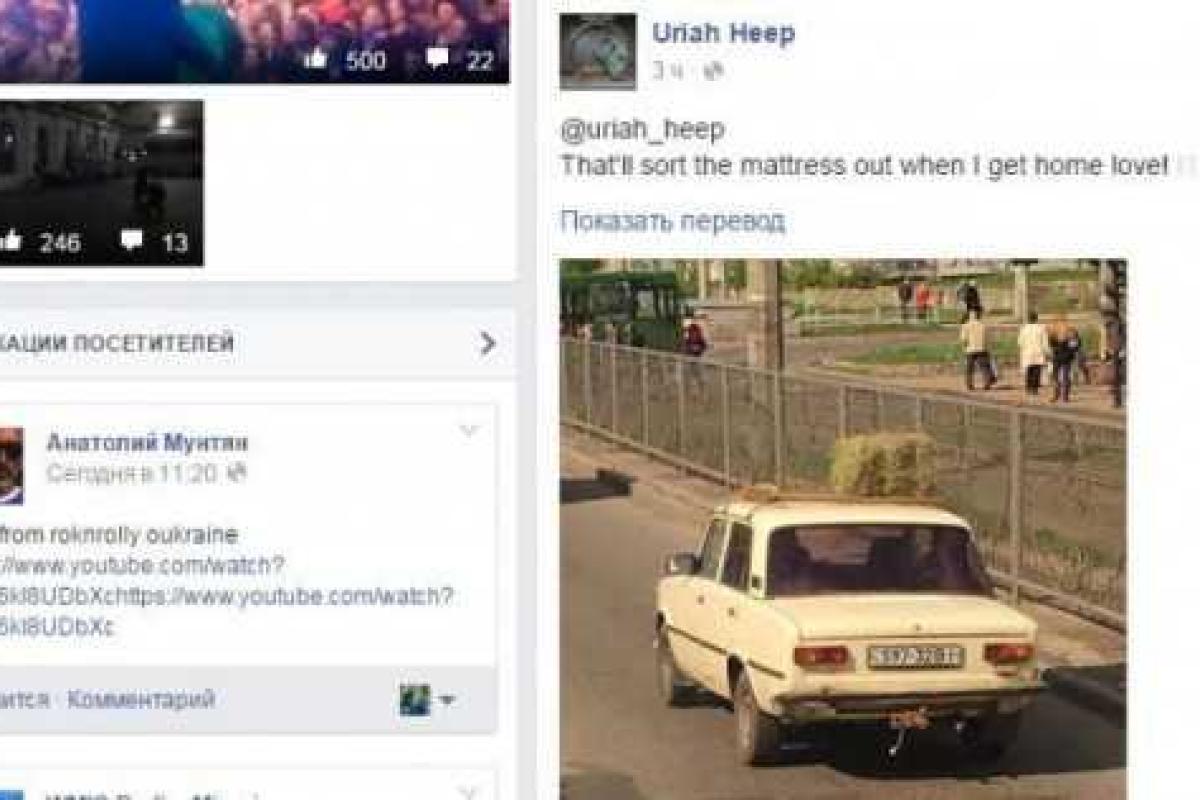The width and height of the screenshot is (1200, 800).
Task: Open the dark night street photo thumbnail
Action: tap(101, 183)
